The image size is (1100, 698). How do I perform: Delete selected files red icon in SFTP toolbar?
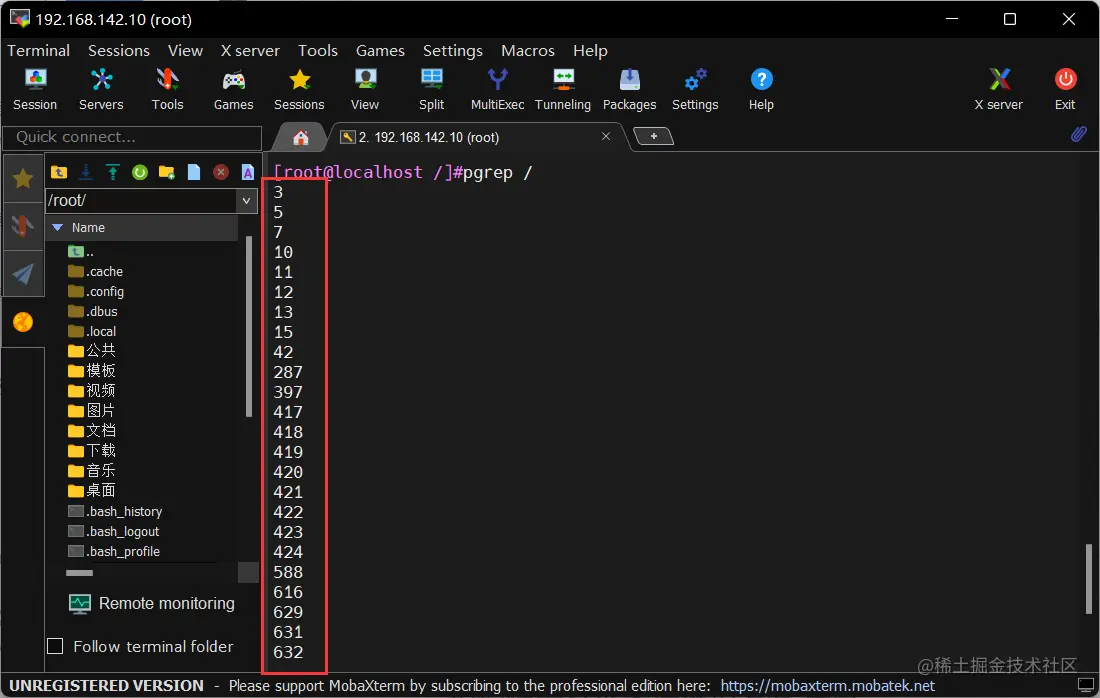click(221, 172)
